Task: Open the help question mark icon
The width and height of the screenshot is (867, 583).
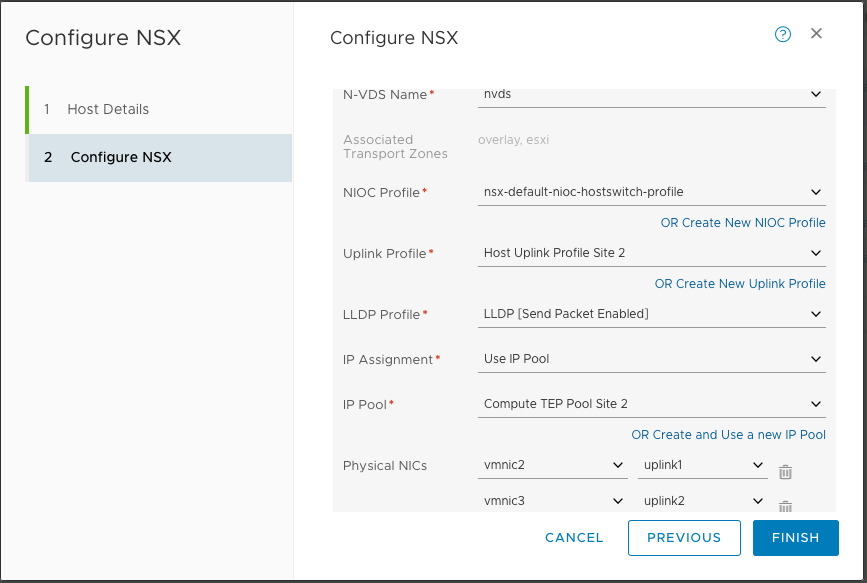Action: [x=783, y=34]
